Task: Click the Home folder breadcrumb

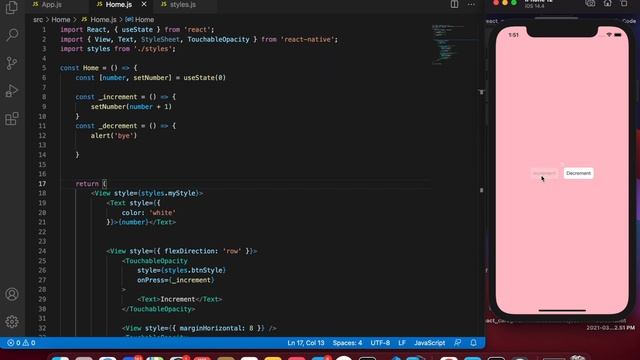Action: (x=61, y=20)
